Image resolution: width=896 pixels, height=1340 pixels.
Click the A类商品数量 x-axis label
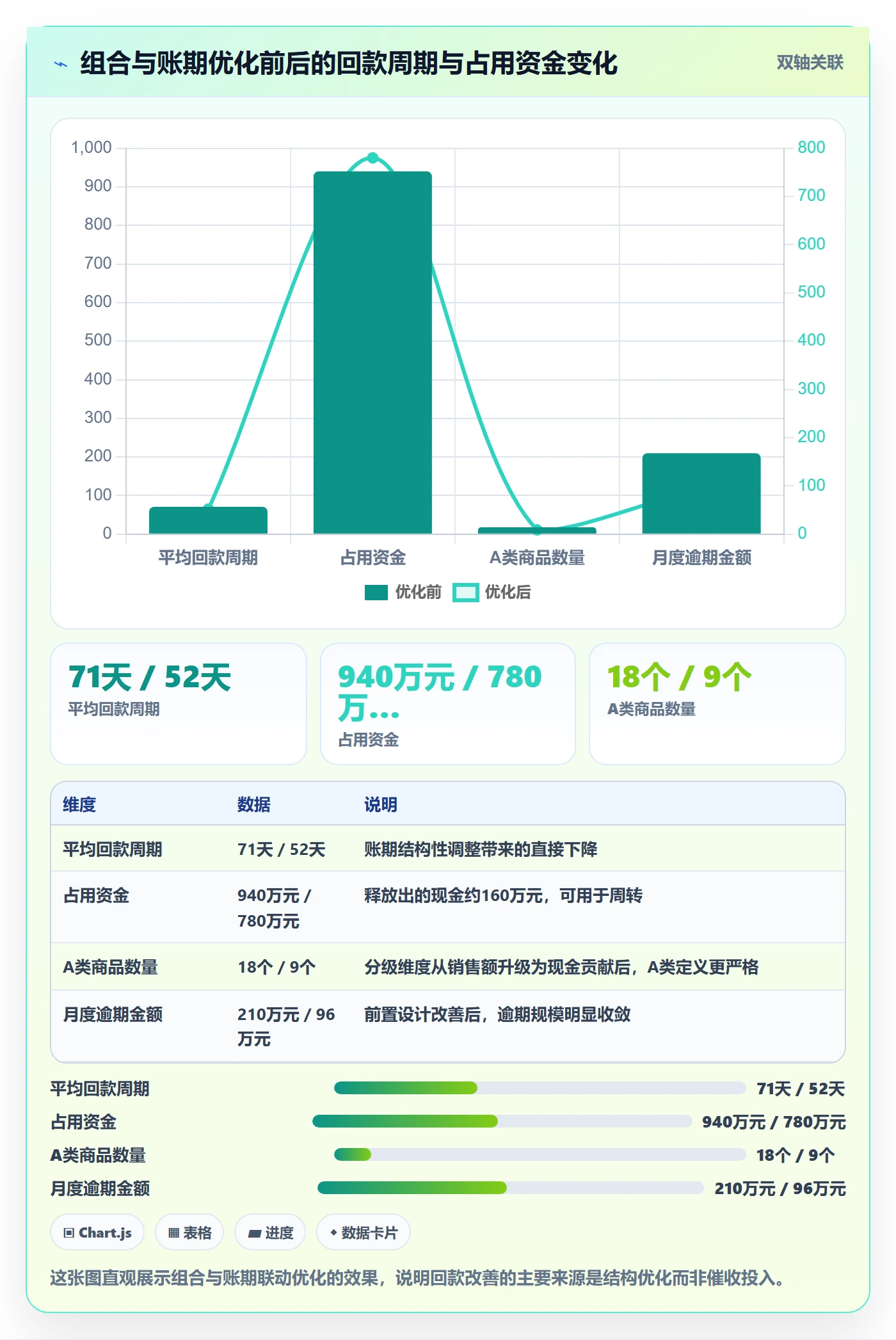coord(537,557)
